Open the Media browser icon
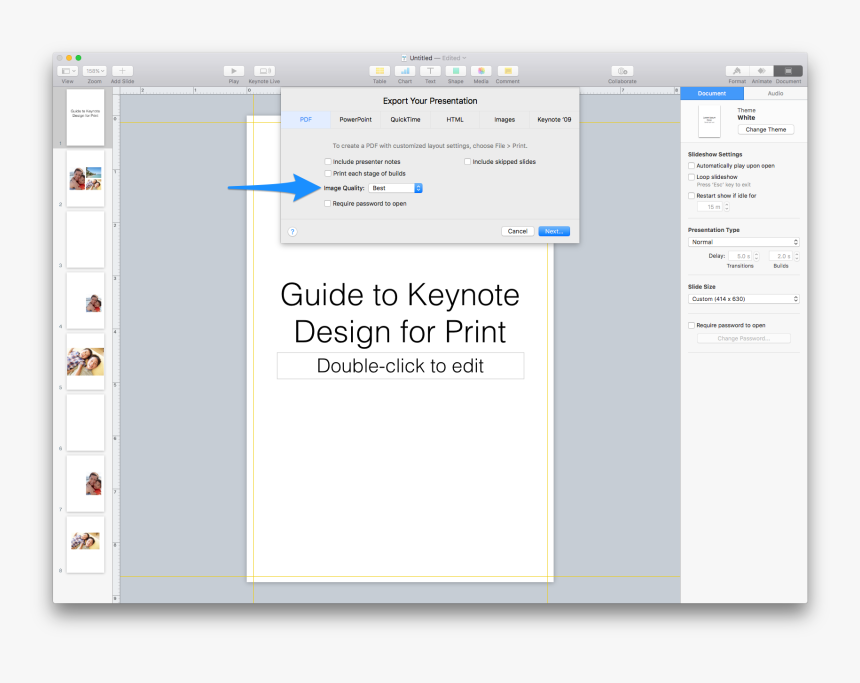The width and height of the screenshot is (860, 683). coord(481,71)
